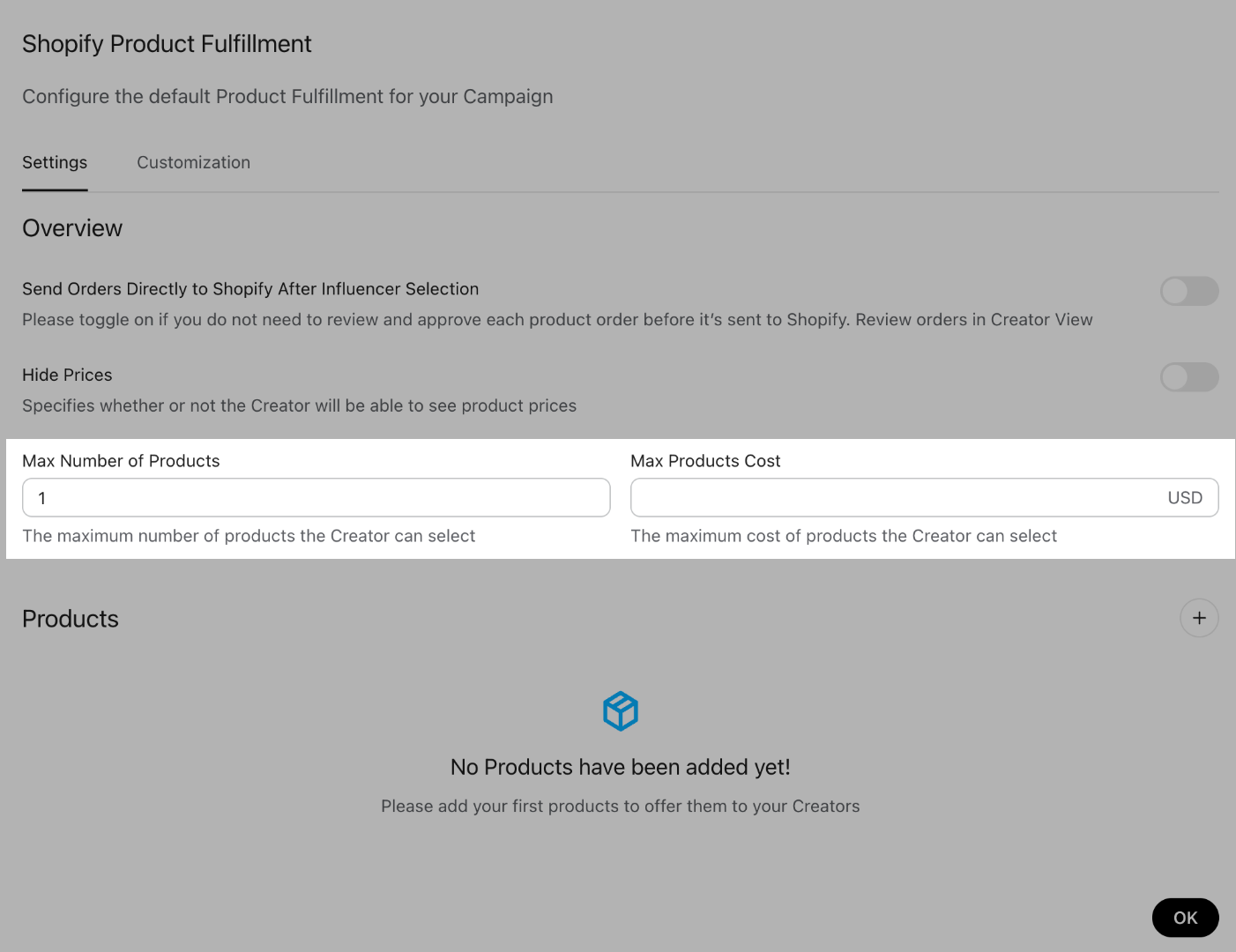Click the Max Number of Products label
The height and width of the screenshot is (952, 1236).
121,461
